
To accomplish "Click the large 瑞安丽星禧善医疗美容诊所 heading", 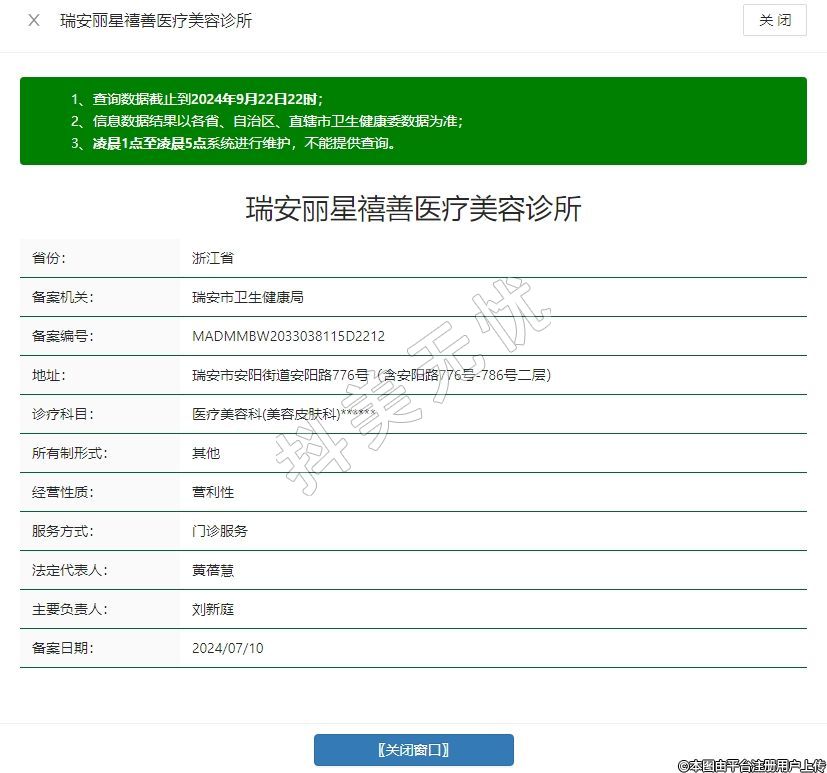I will click(x=413, y=209).
